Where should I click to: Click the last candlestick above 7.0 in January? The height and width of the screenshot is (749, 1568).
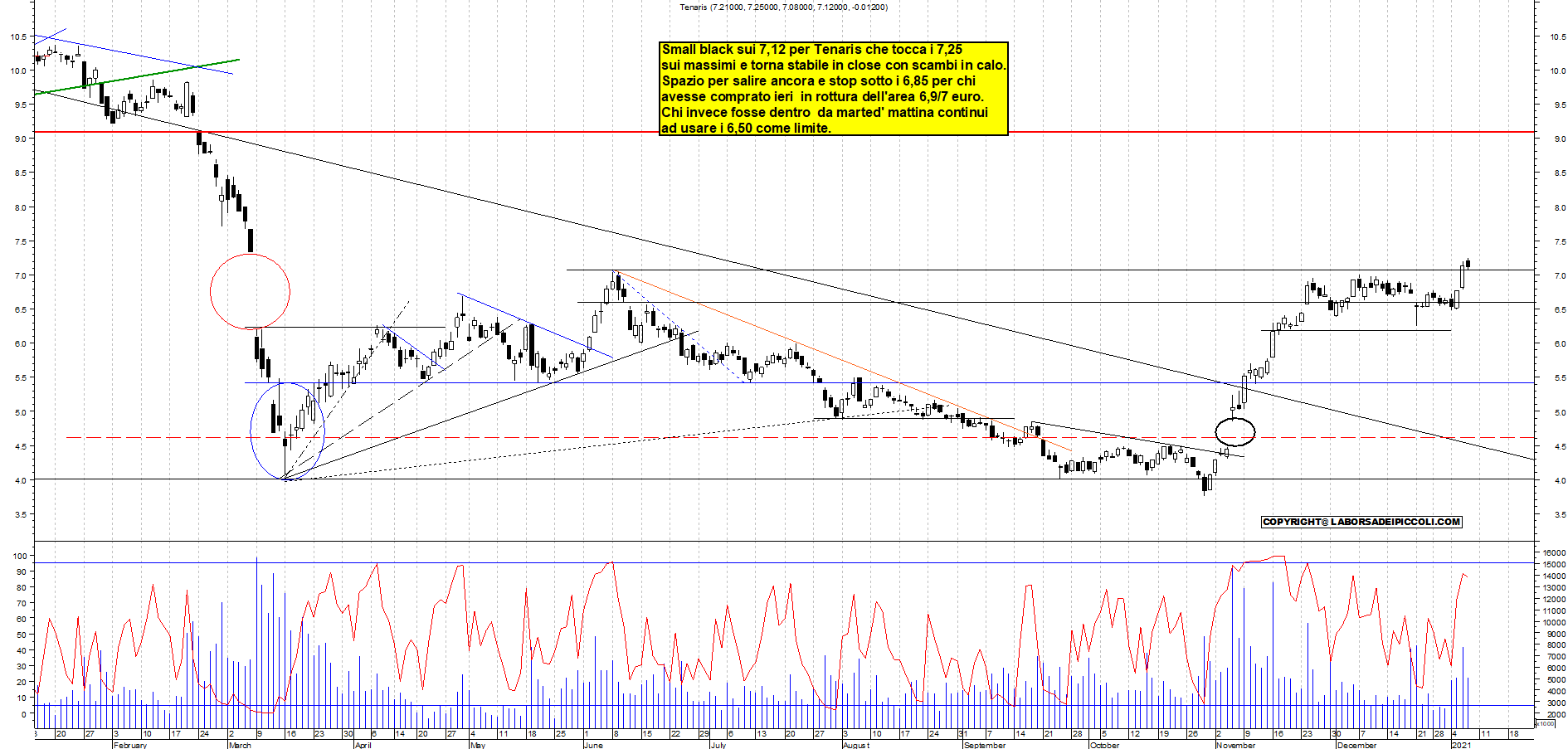point(1468,264)
